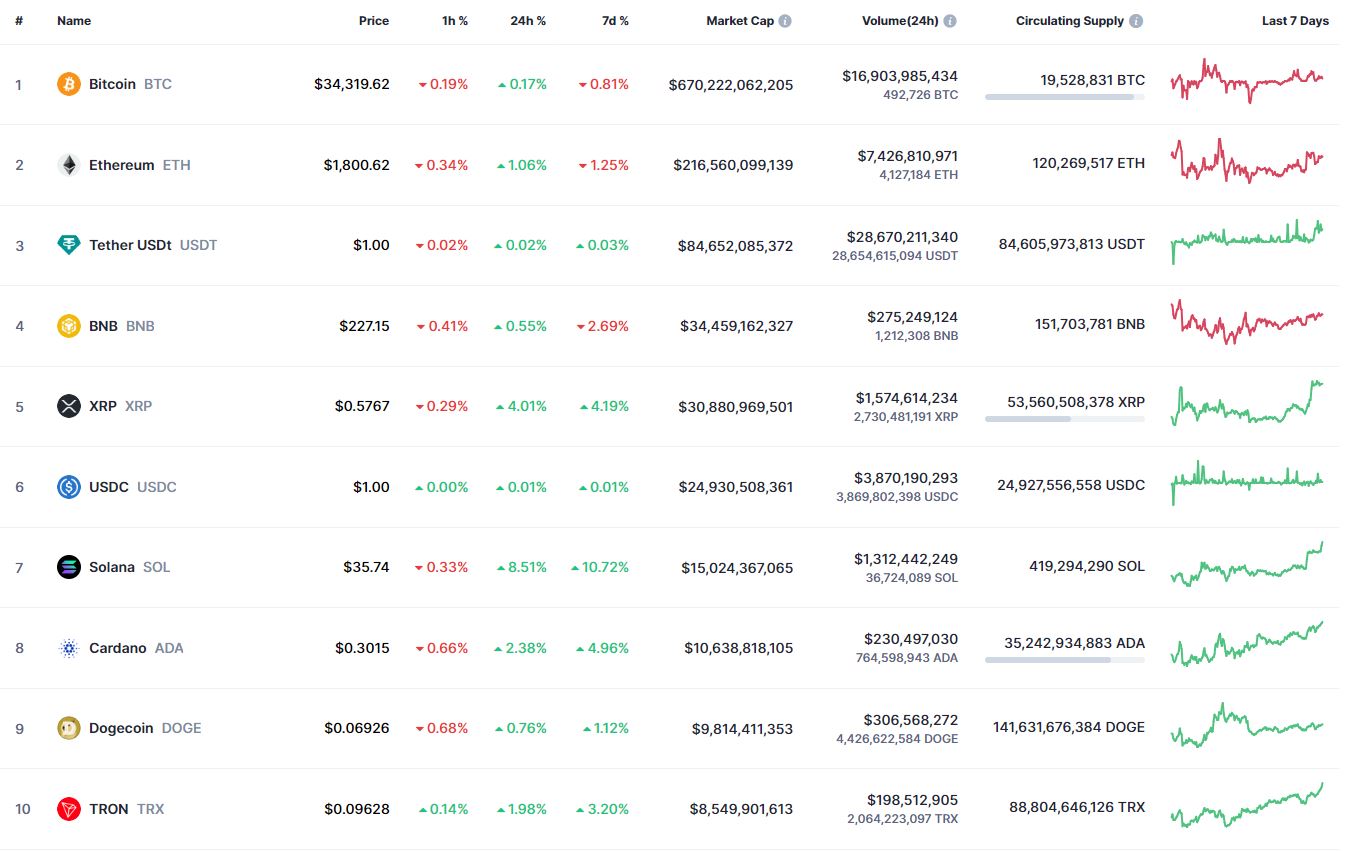Click Bitcoin volume $16,903,985,434 link
Screen dimensions: 1349x851
[900, 76]
